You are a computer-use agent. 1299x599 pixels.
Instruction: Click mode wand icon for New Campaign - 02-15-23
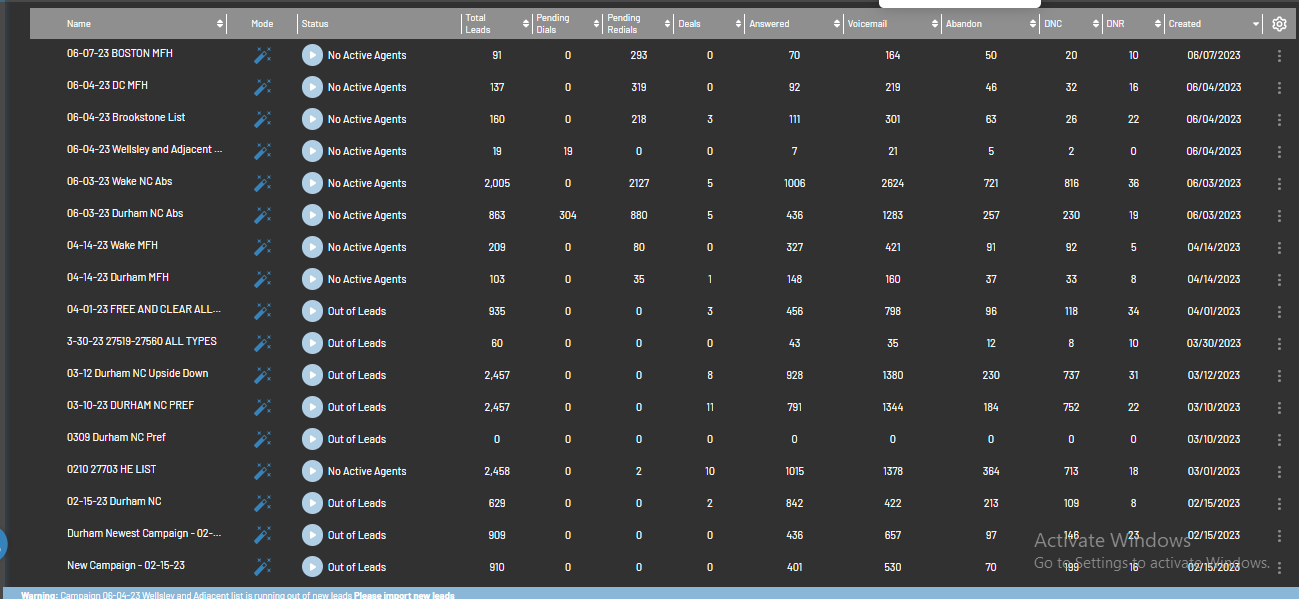coord(262,567)
